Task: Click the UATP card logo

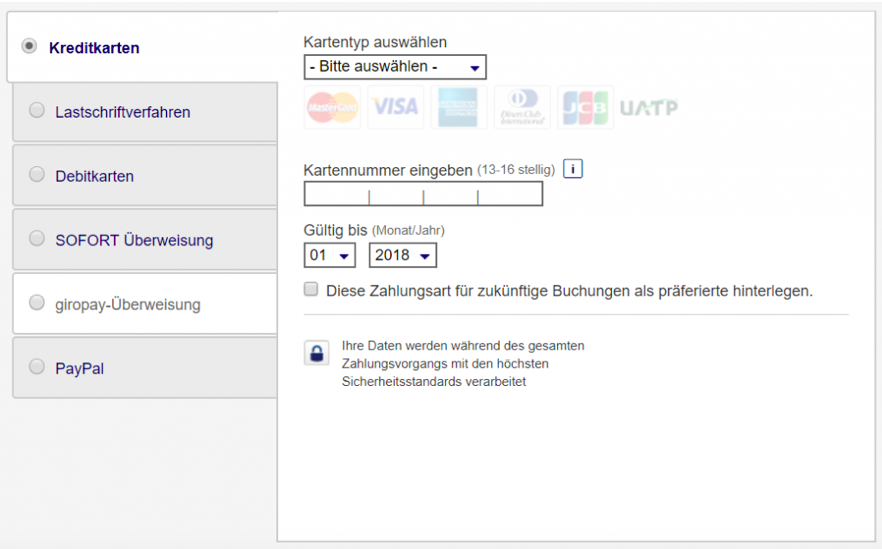Action: (648, 108)
